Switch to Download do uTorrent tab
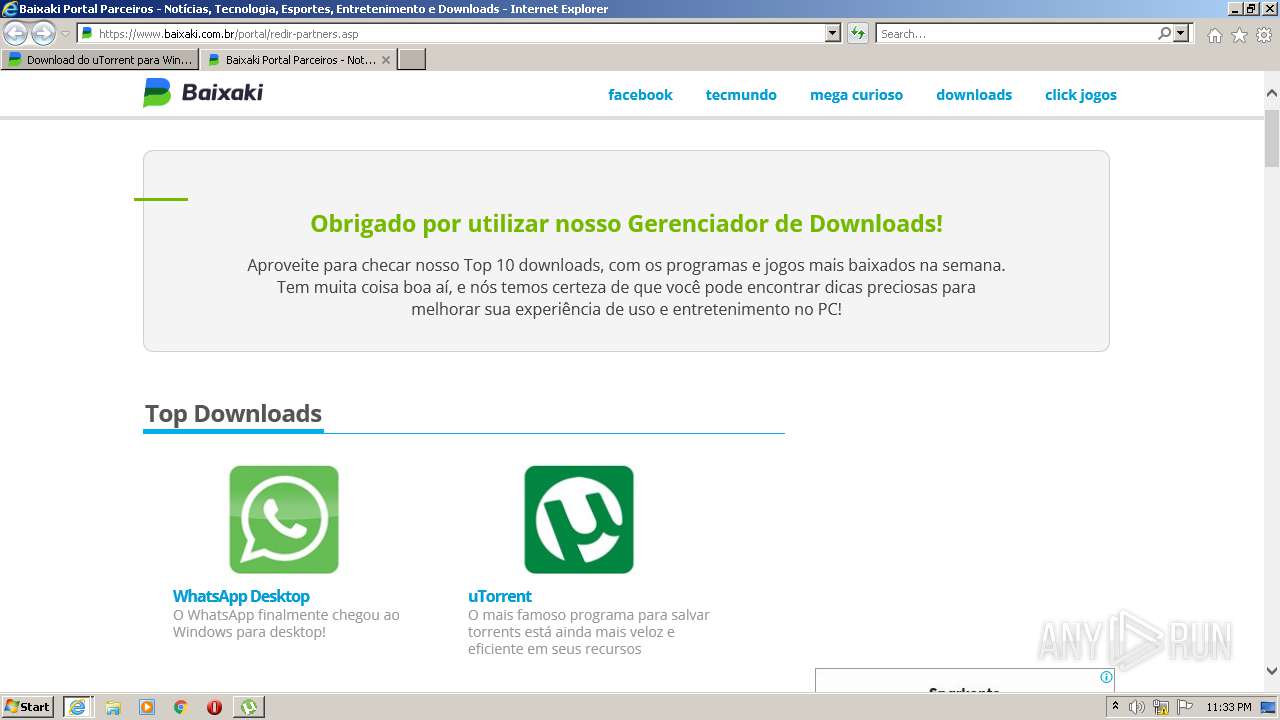The image size is (1280, 720). click(x=99, y=60)
